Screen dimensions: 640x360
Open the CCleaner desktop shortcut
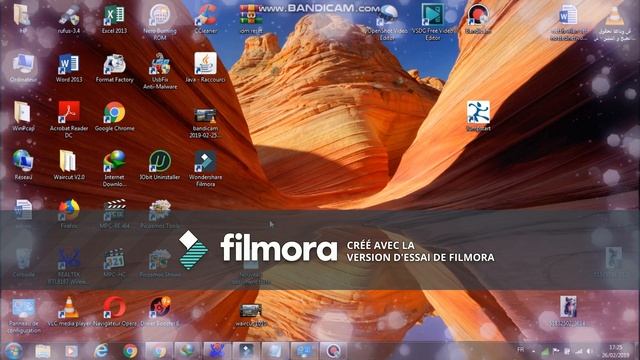(206, 18)
